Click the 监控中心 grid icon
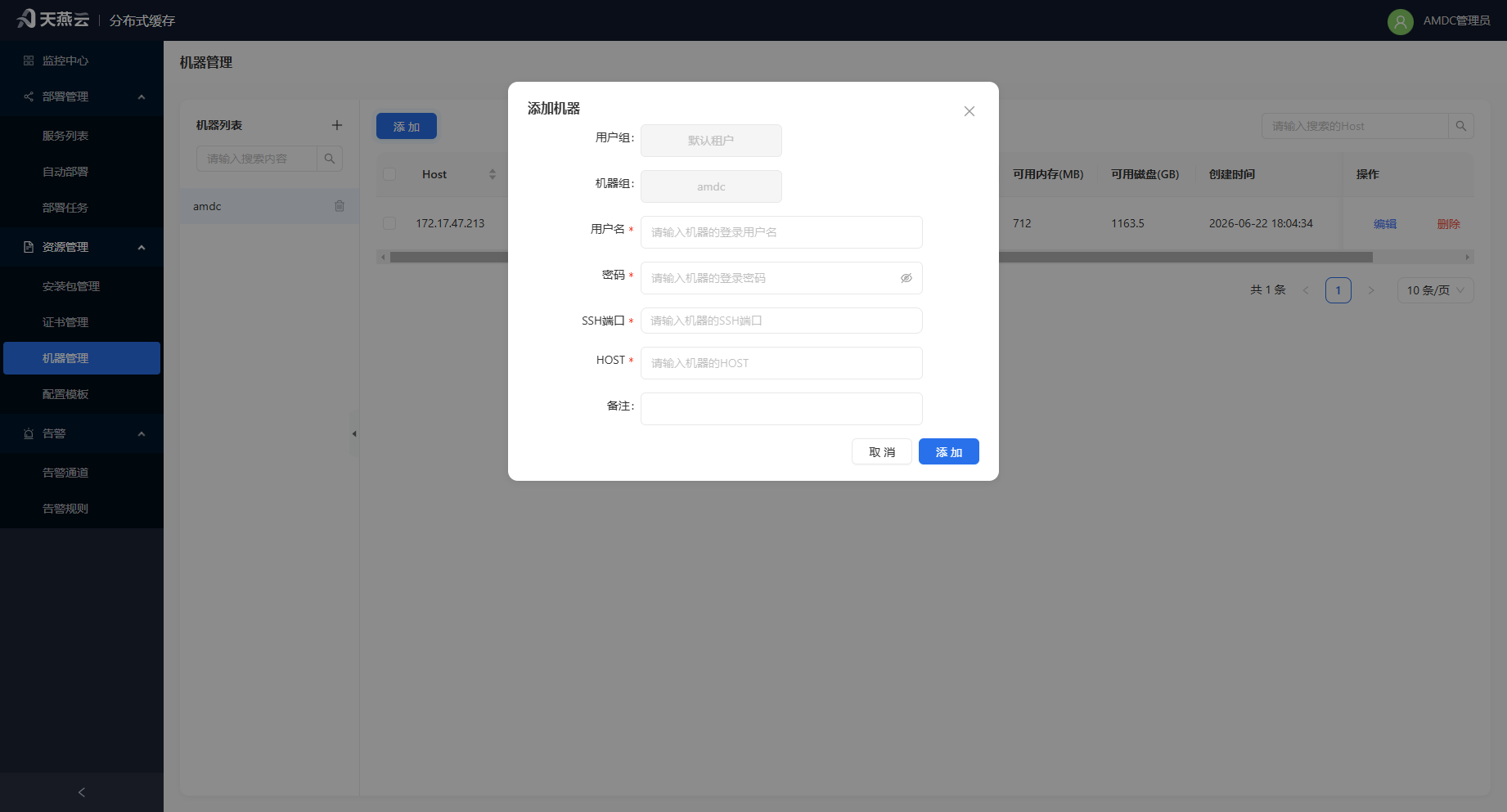Viewport: 1507px width, 812px height. pos(29,61)
